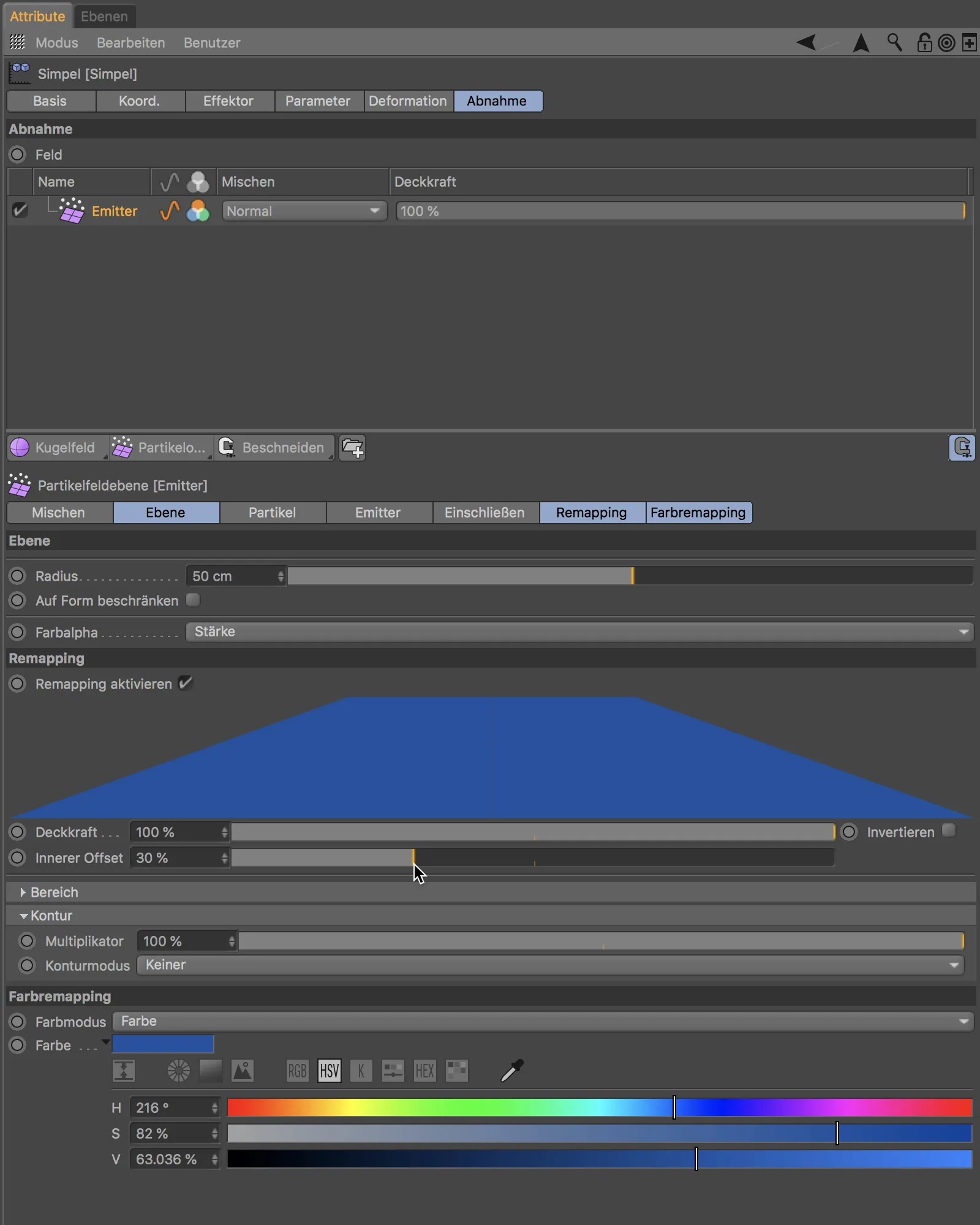Click the Innerer Offset slider bar
980x1225 pixels.
pos(532,858)
